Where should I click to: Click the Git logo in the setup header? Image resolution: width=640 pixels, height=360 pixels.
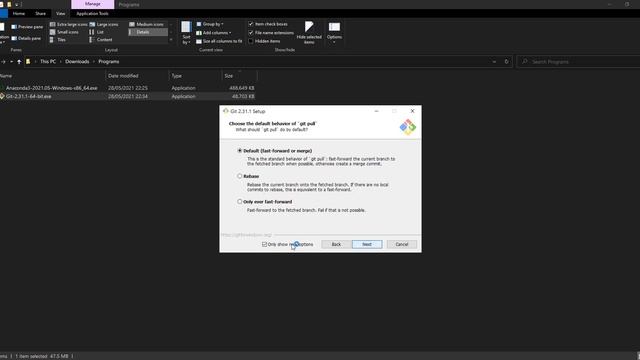[x=407, y=127]
